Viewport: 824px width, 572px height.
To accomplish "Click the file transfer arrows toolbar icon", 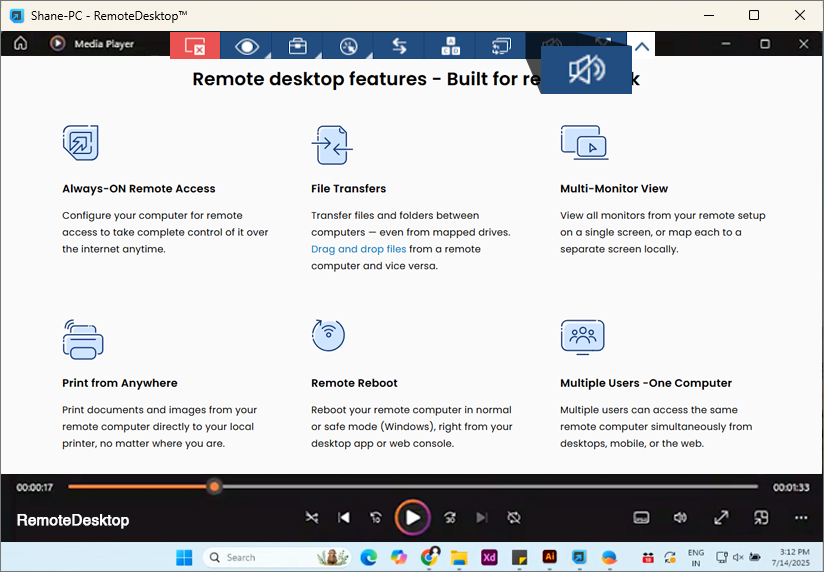I will (399, 46).
